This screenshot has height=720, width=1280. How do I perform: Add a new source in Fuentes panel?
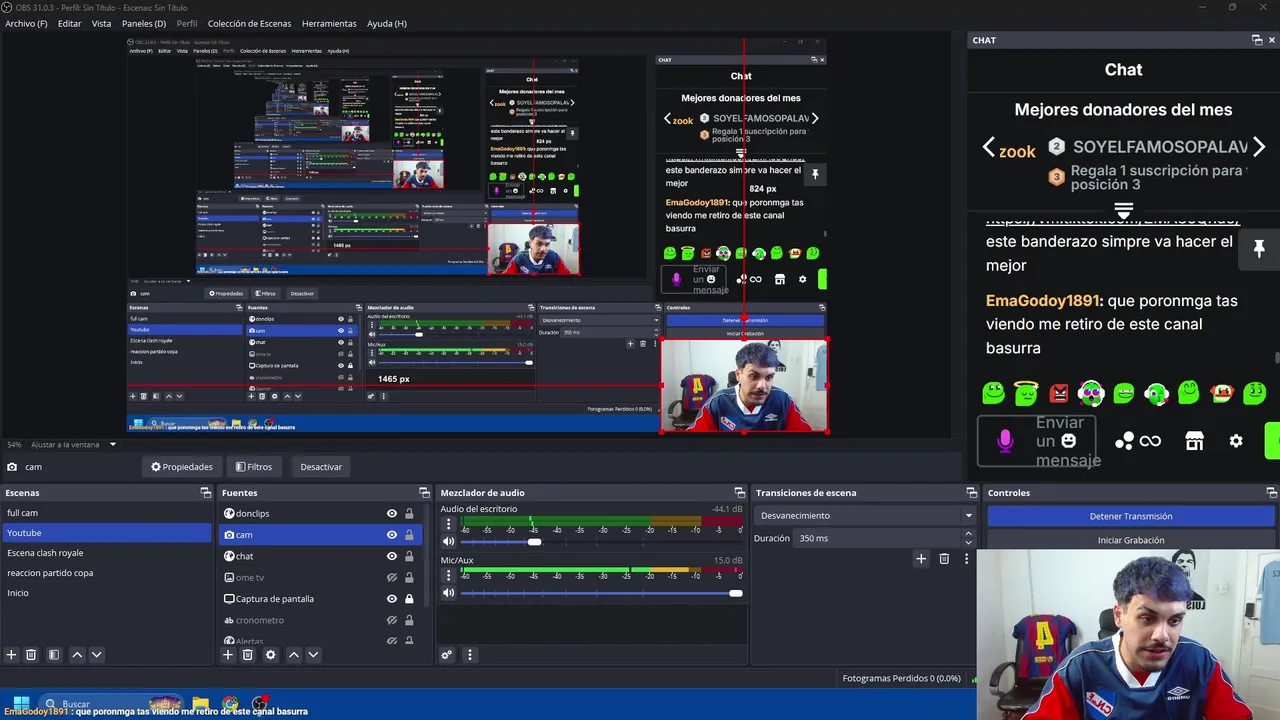click(x=228, y=655)
